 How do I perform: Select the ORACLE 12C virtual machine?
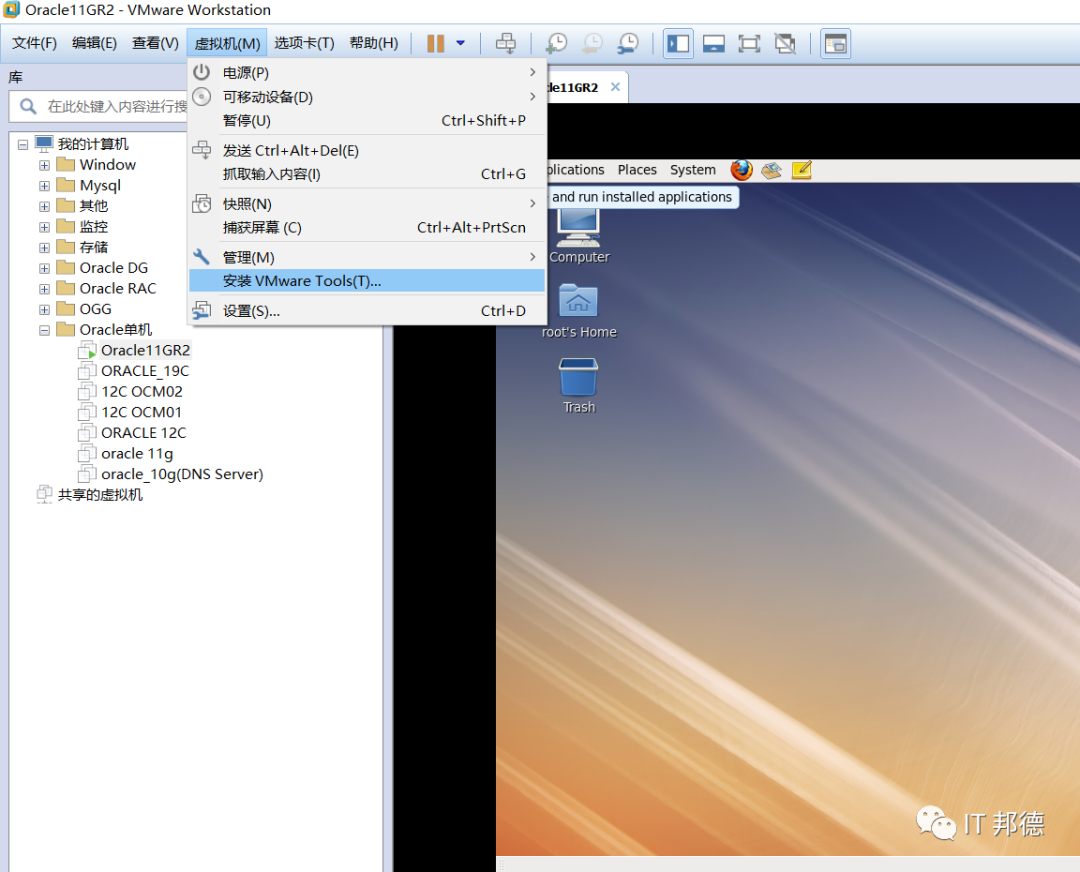(x=143, y=433)
